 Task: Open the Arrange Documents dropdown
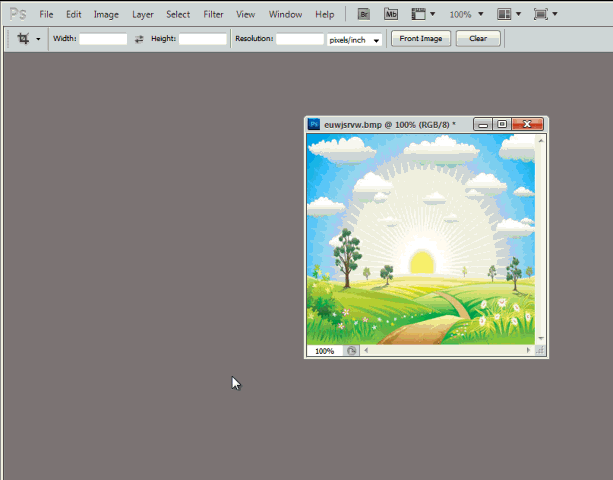click(509, 15)
